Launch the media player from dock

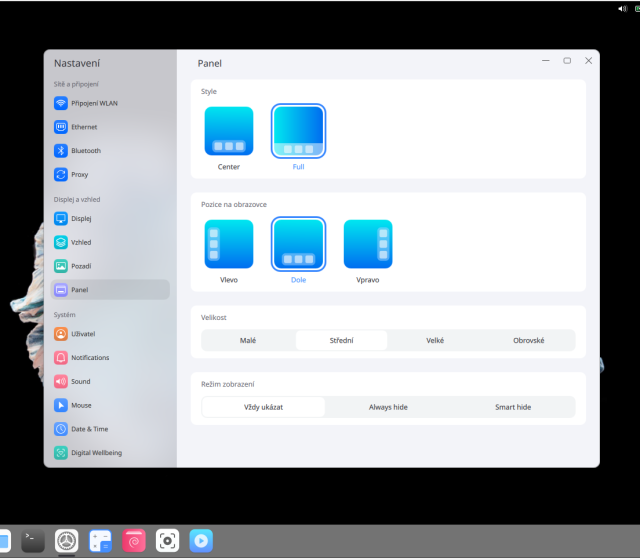pos(201,541)
